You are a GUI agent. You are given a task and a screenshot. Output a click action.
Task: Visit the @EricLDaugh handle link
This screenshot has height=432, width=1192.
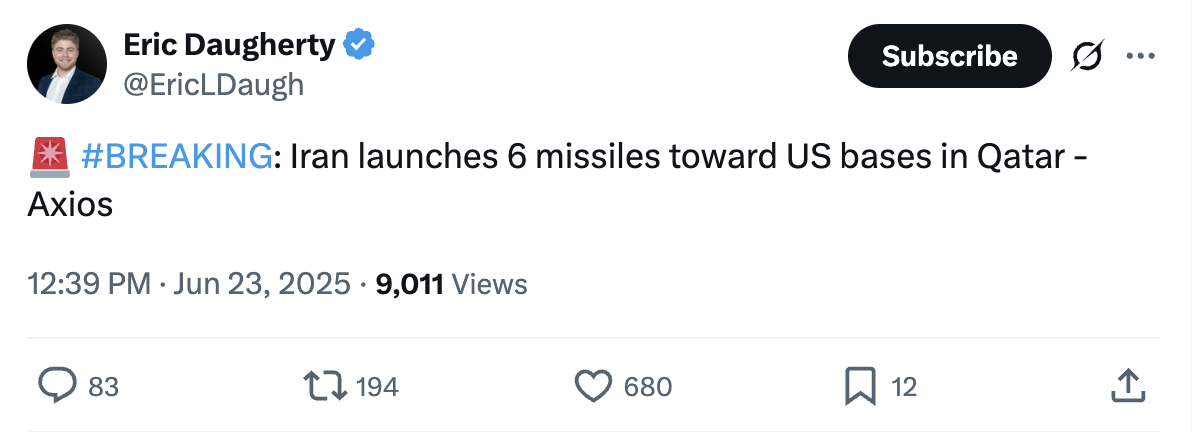point(213,84)
